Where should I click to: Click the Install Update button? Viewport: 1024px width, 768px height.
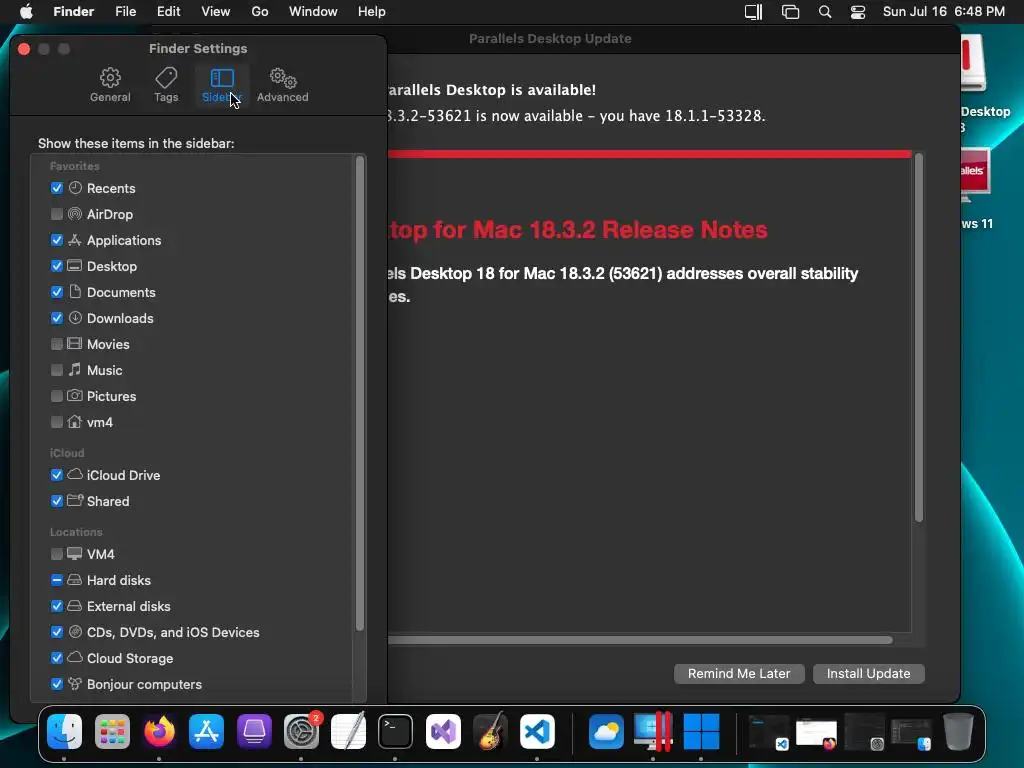click(869, 673)
